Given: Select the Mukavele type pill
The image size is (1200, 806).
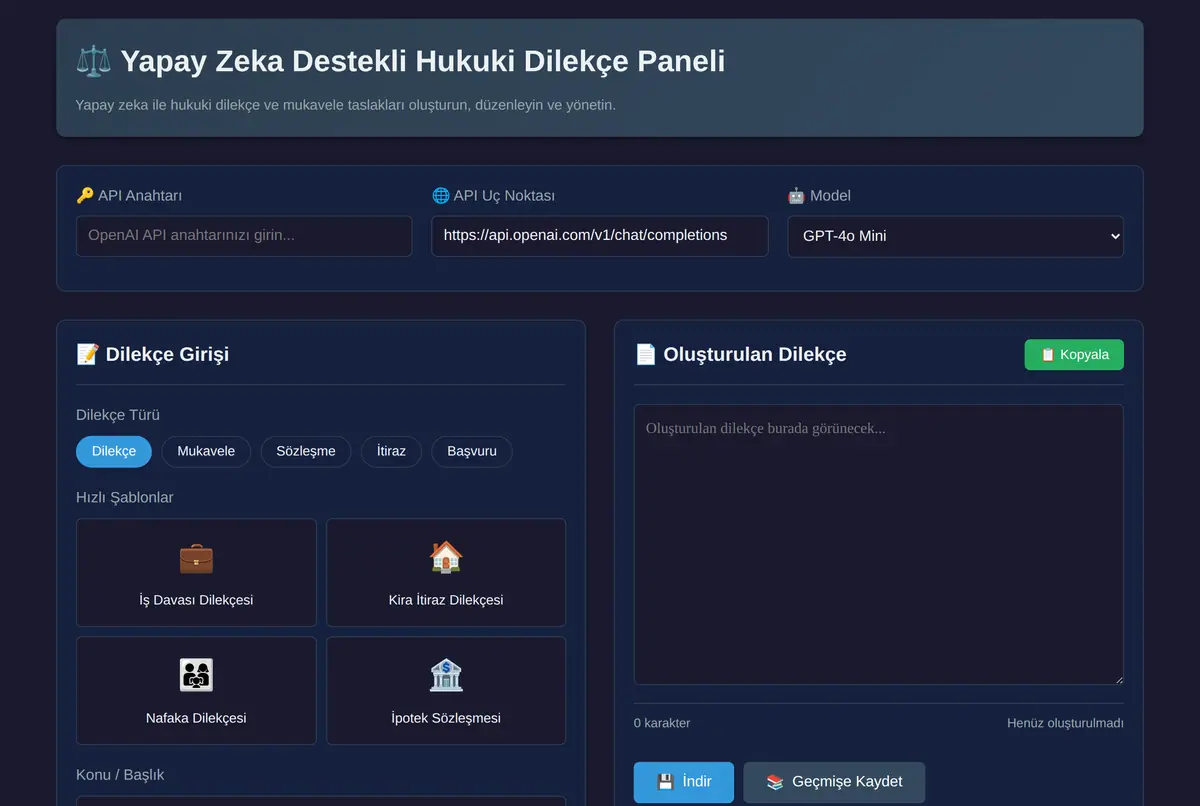Looking at the screenshot, I should coord(206,451).
